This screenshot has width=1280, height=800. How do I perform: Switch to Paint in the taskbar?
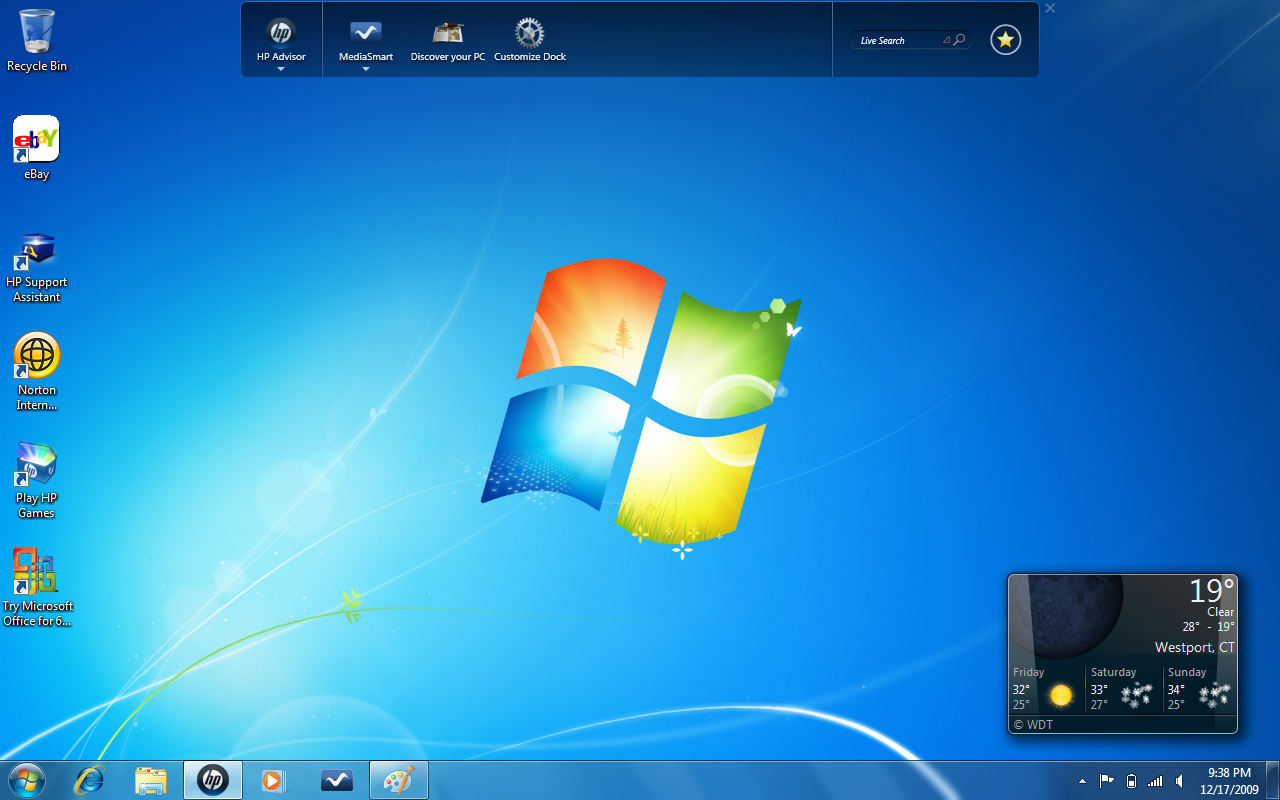click(x=399, y=780)
